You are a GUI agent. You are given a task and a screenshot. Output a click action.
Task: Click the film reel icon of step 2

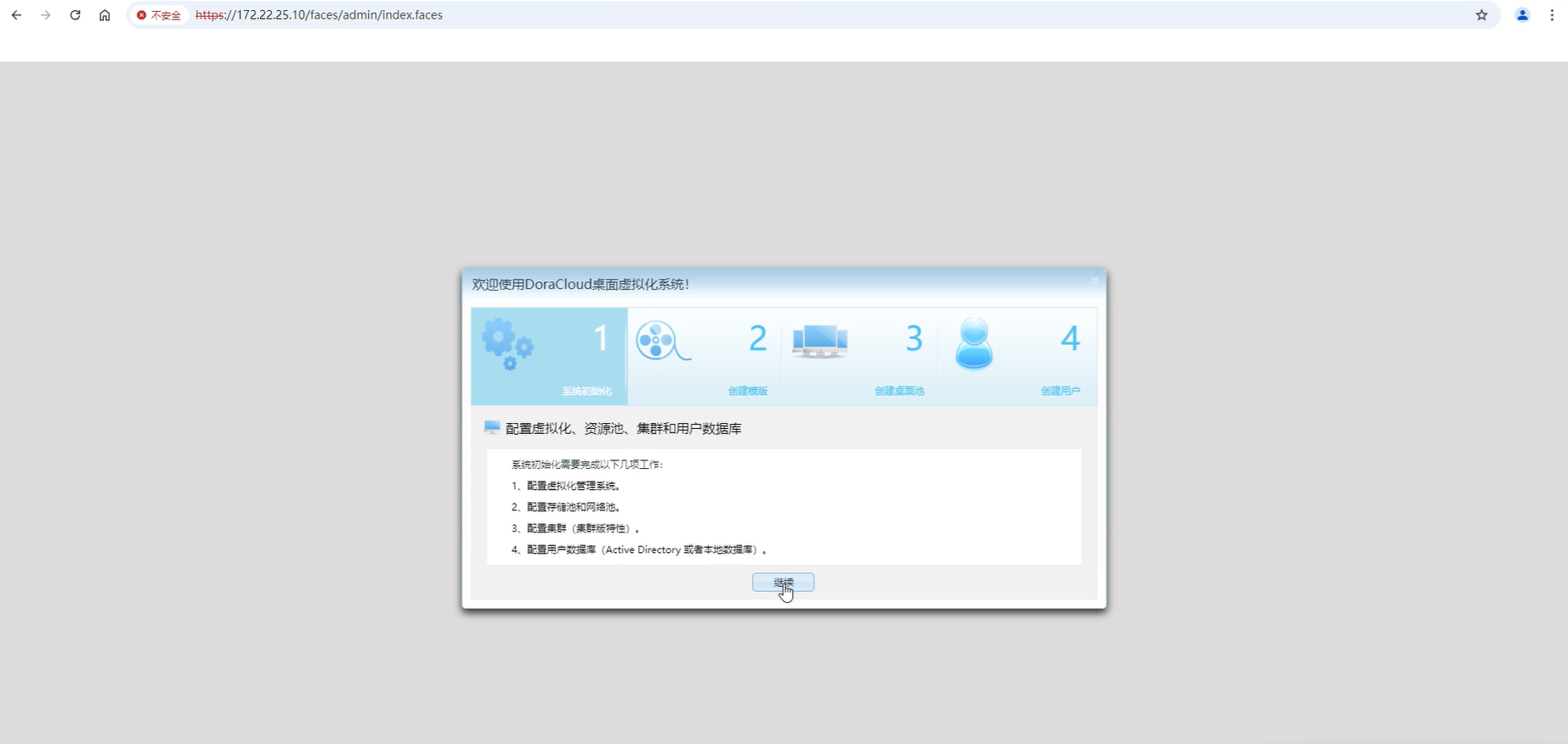663,341
